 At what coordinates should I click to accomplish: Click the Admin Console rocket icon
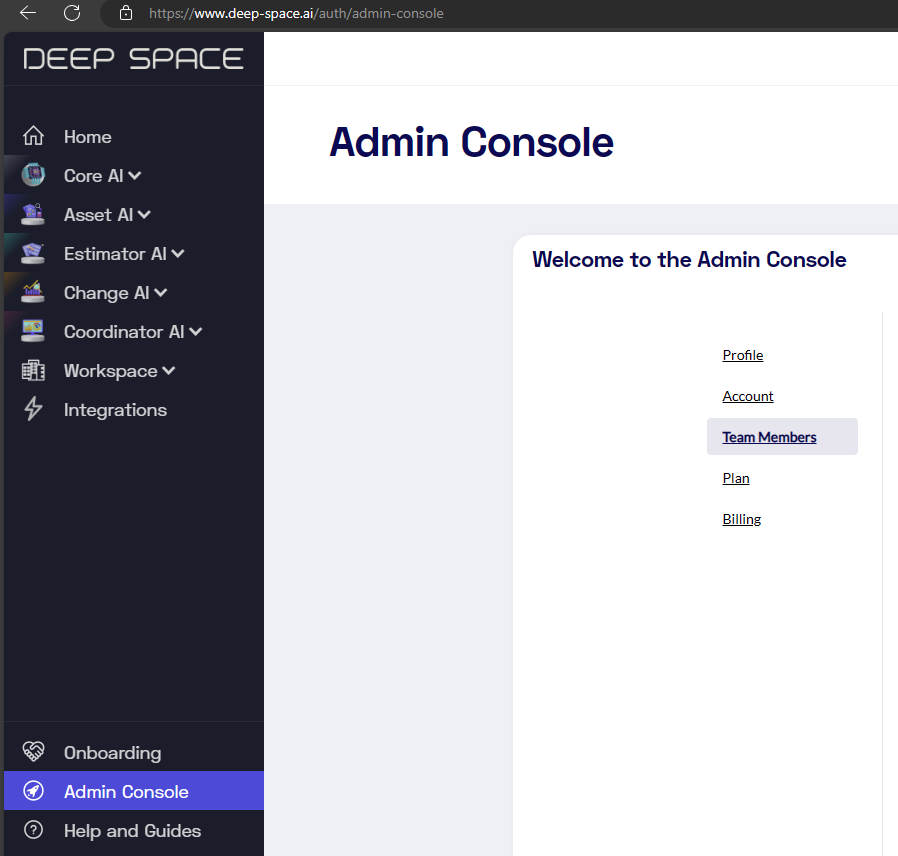coord(33,791)
